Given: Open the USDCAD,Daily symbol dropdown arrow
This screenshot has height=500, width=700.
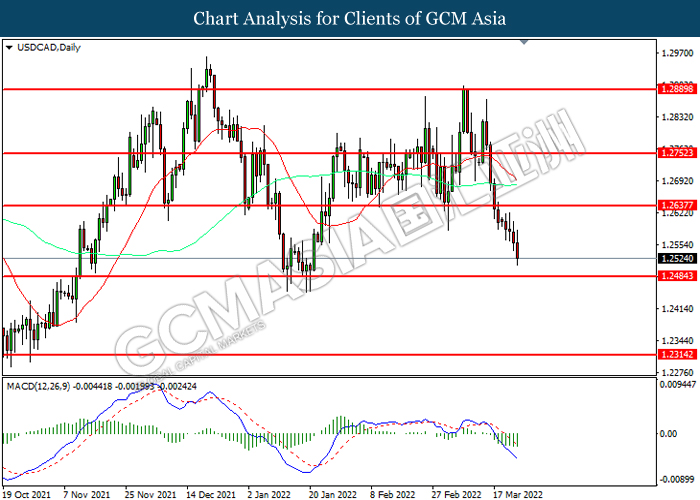Looking at the screenshot, I should [9, 48].
